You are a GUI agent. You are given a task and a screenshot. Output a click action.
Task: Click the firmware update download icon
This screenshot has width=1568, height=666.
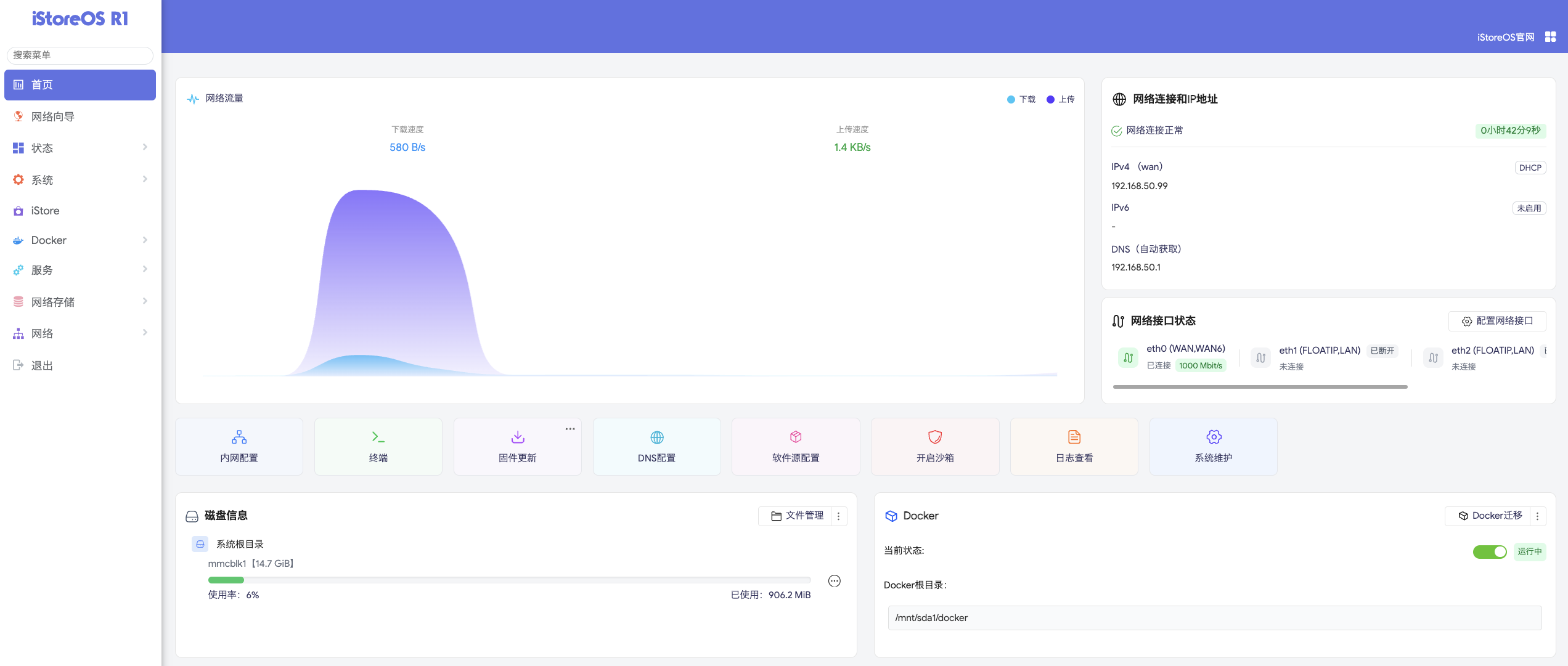click(518, 437)
